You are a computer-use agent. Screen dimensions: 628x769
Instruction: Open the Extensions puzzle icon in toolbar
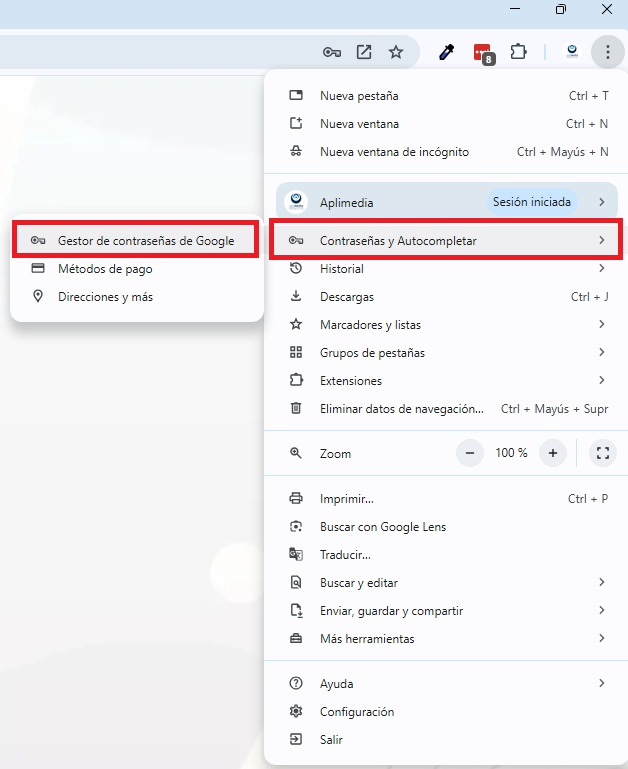click(x=518, y=52)
